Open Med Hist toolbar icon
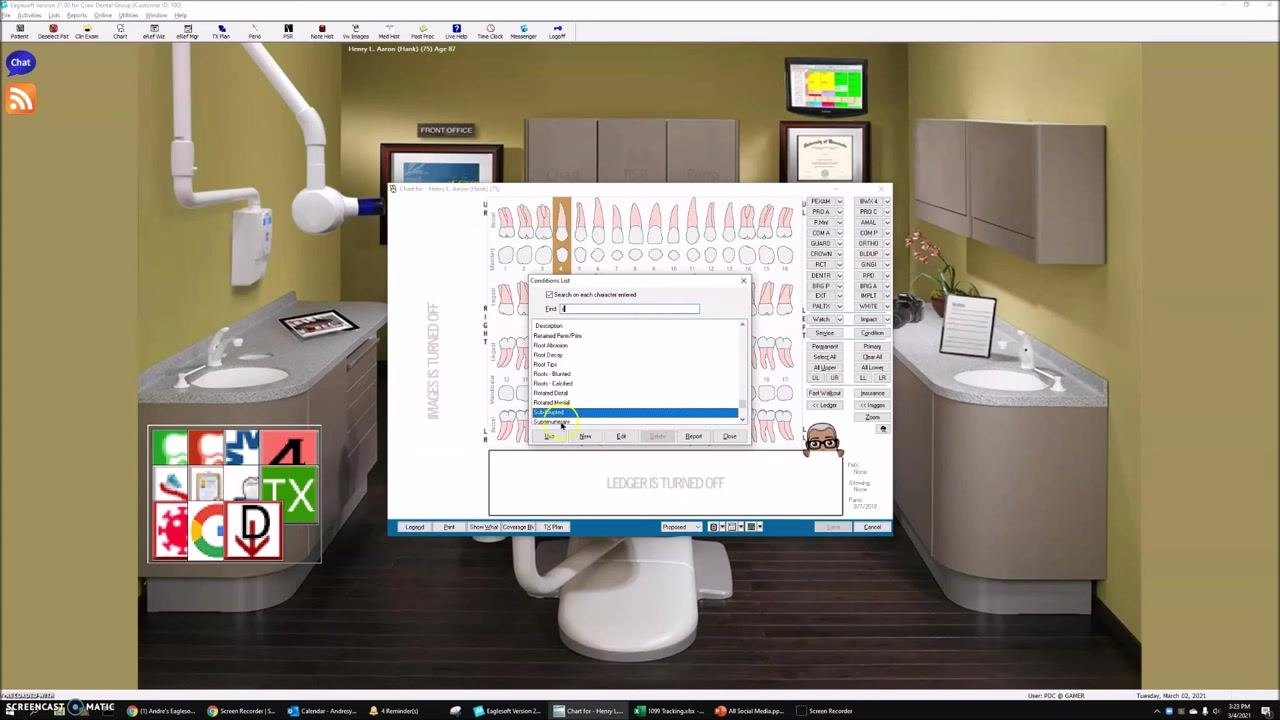 389,31
